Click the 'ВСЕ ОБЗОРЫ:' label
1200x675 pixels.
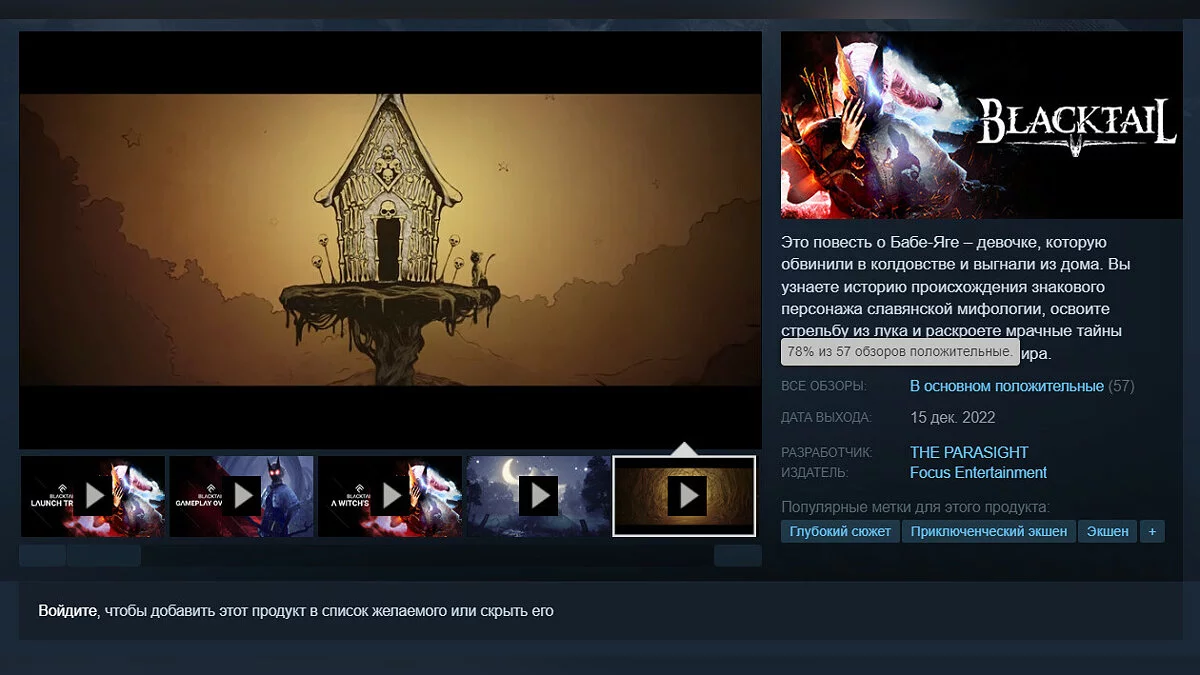(x=824, y=387)
